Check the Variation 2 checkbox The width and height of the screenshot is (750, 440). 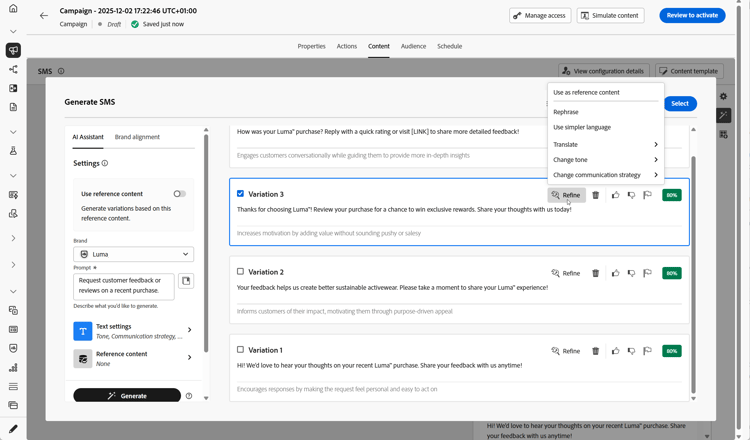click(x=240, y=272)
